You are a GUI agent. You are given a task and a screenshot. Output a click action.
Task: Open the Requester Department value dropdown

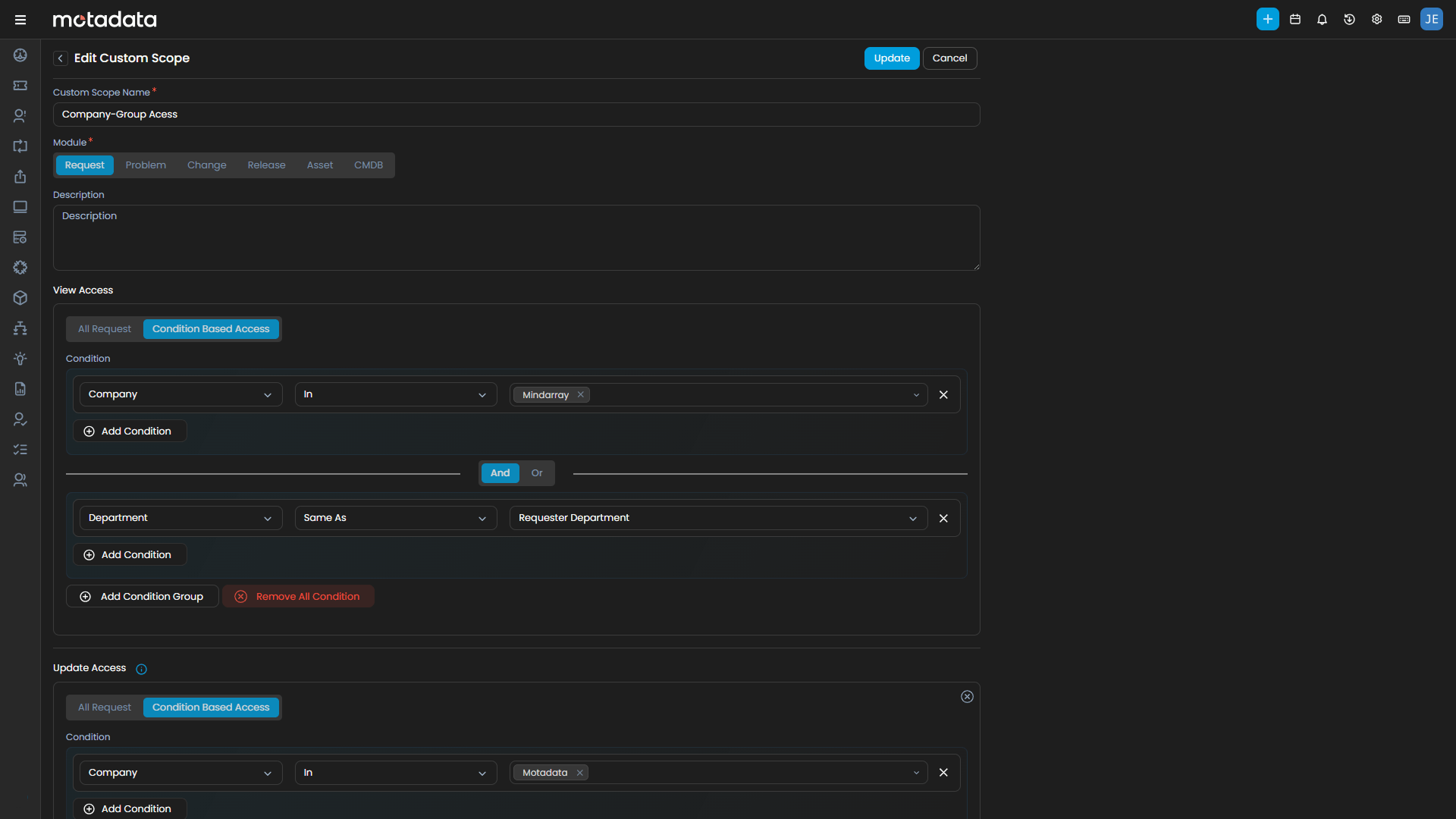[x=717, y=518]
